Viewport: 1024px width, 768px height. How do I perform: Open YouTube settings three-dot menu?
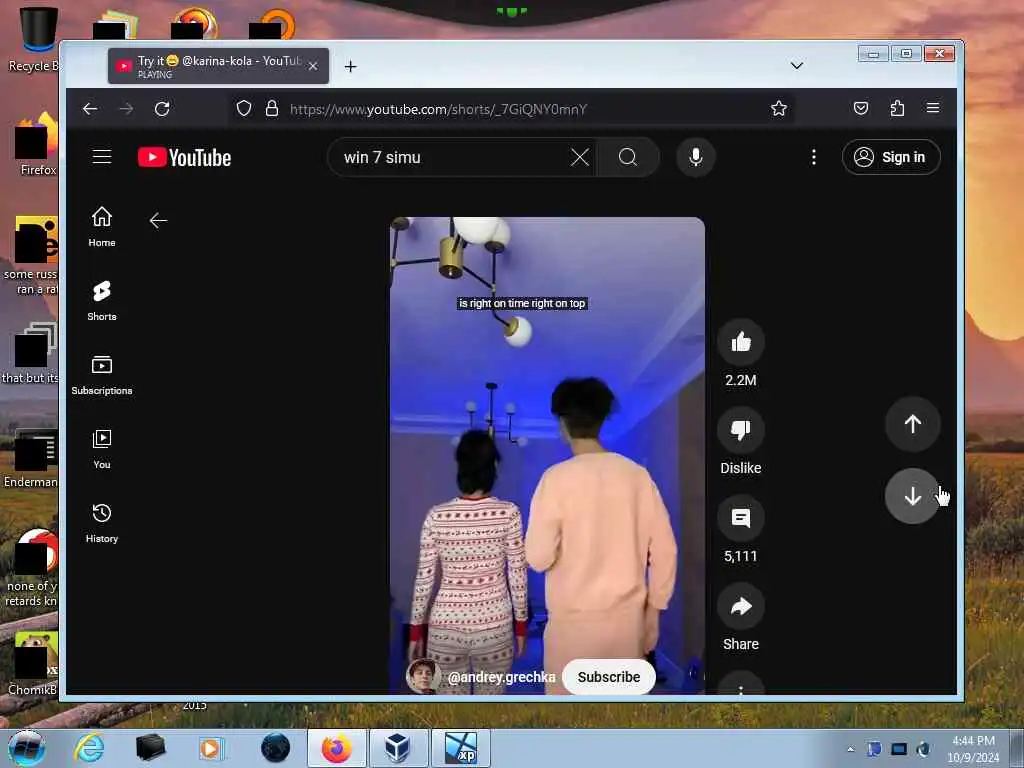(814, 157)
